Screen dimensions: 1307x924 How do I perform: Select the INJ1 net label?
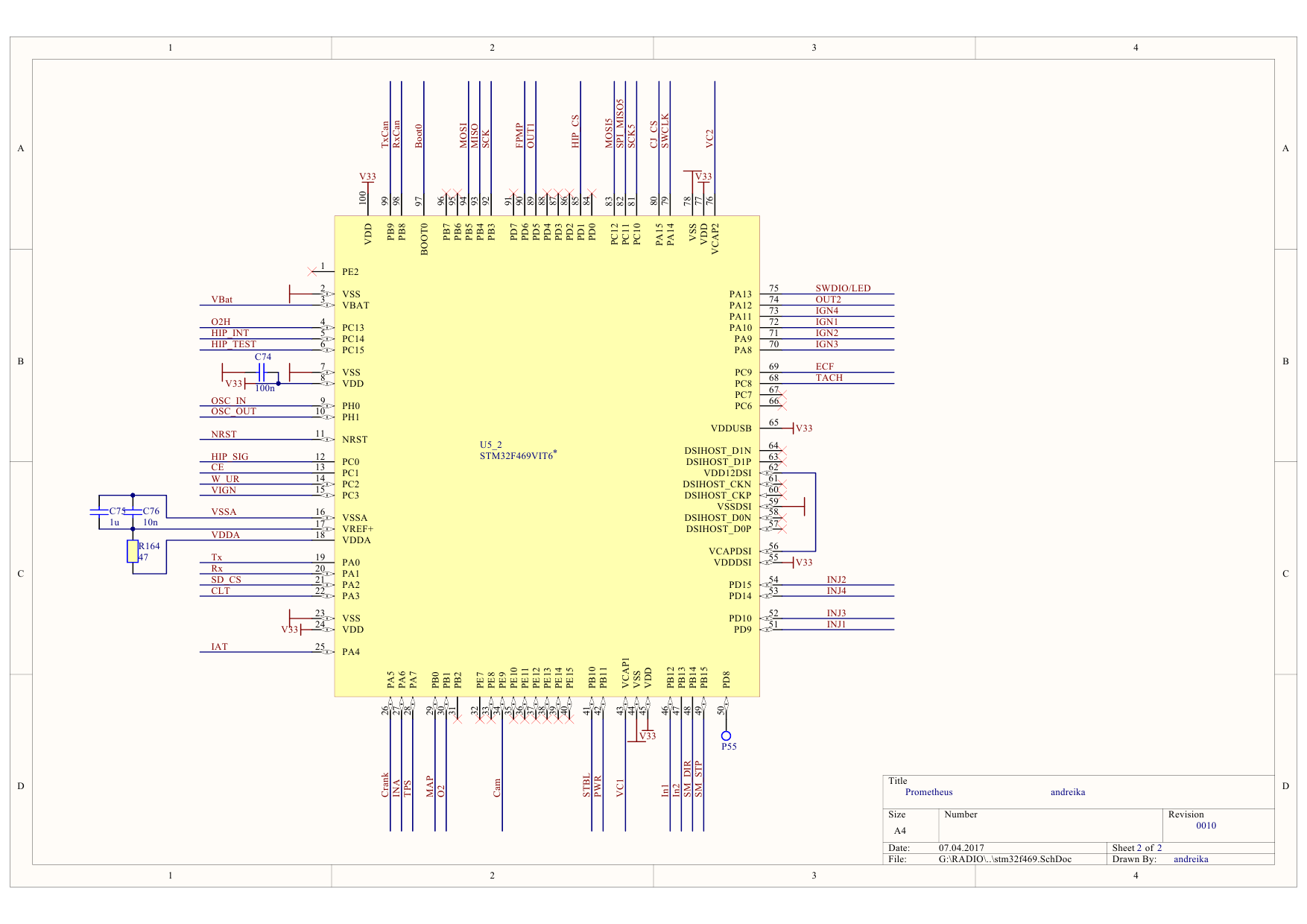point(836,624)
